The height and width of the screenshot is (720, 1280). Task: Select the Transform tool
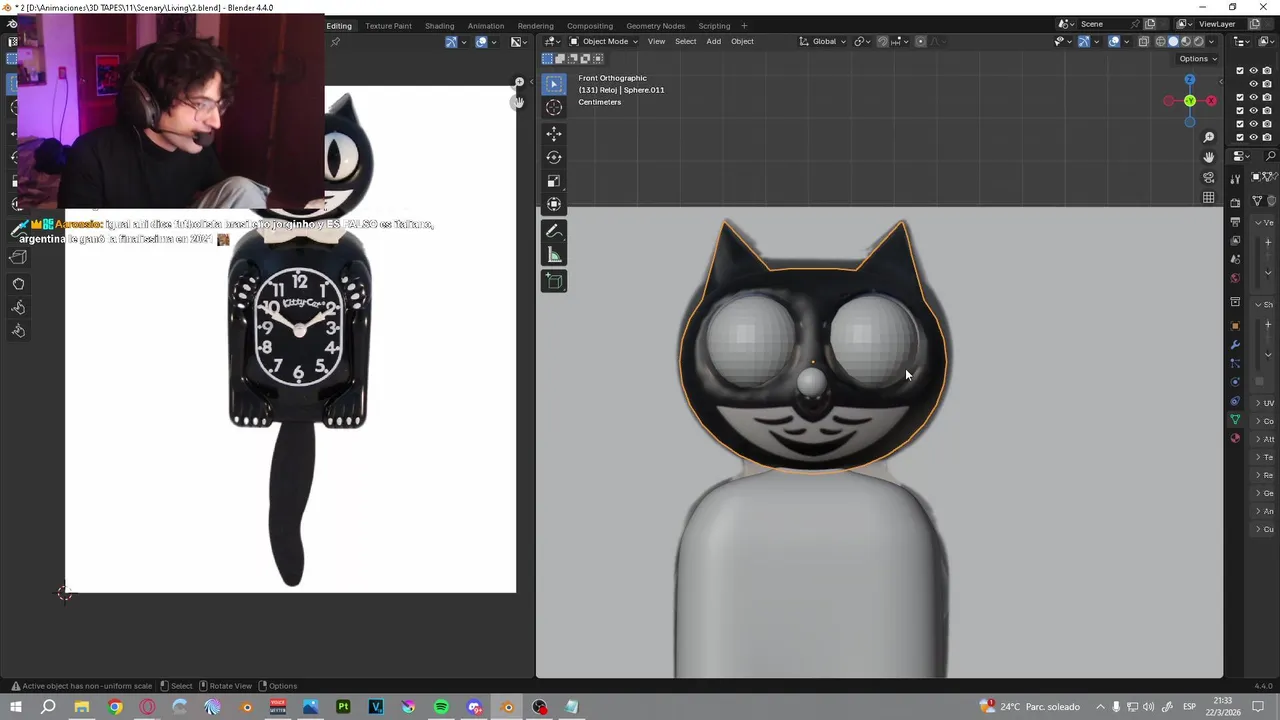(554, 205)
